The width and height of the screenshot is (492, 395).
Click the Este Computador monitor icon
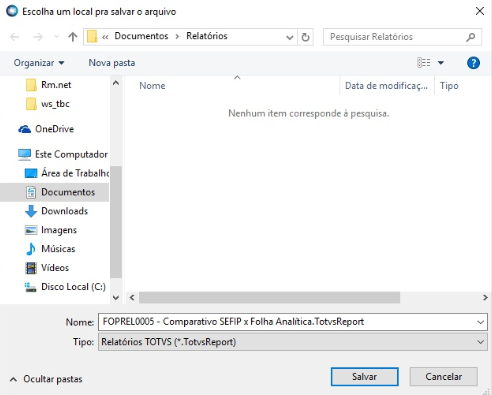25,155
